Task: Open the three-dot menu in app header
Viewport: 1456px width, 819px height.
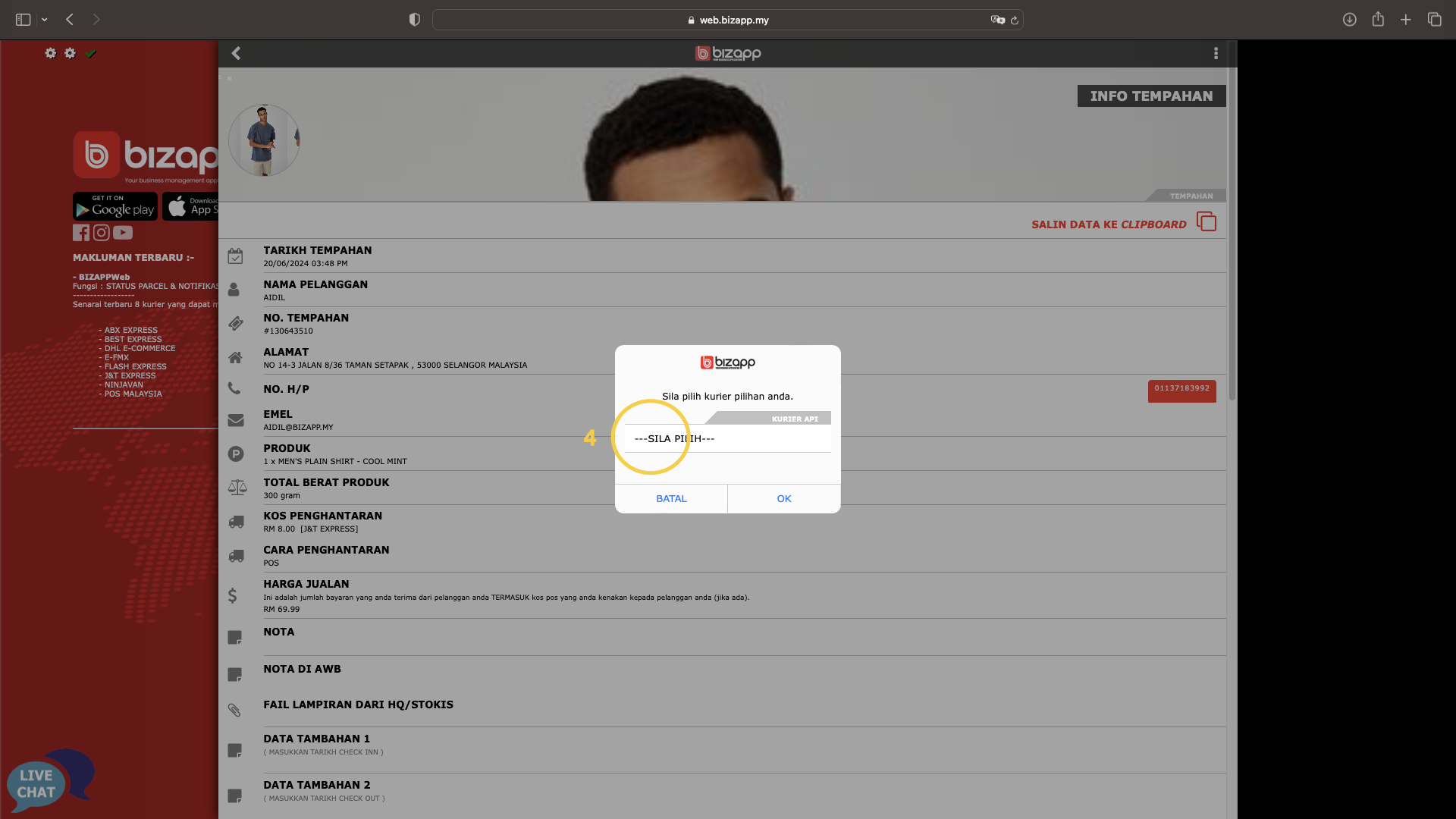Action: point(1216,53)
